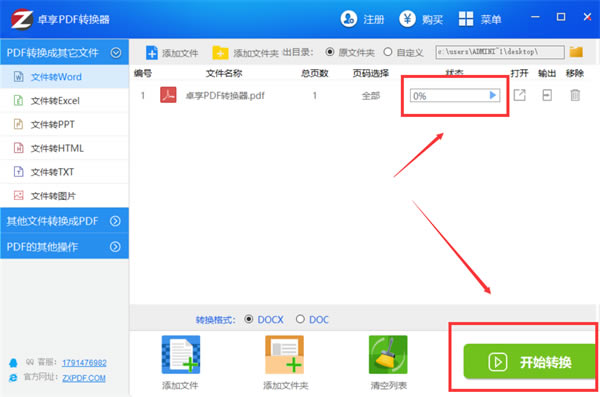Remove file with the trash can icon
This screenshot has width=600, height=397.
pos(575,95)
